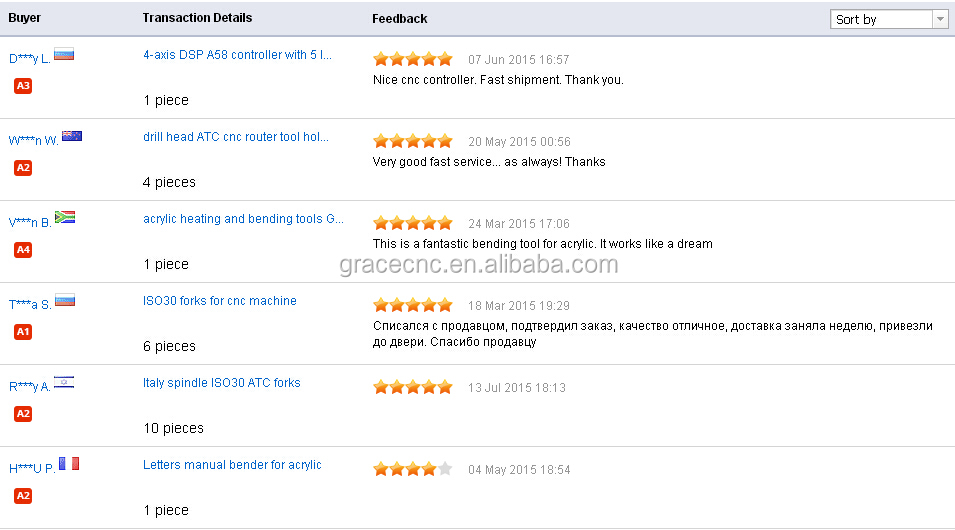Click the Feedback column header
Image resolution: width=955 pixels, height=530 pixels.
point(399,19)
